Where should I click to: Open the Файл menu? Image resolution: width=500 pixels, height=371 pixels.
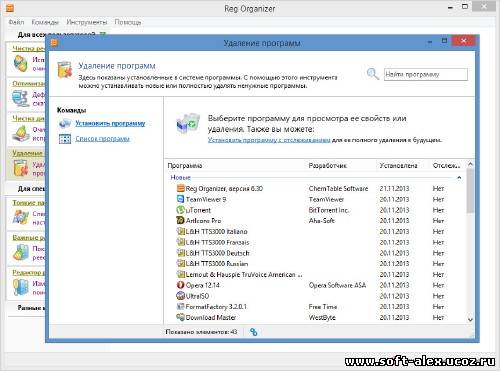coord(16,22)
